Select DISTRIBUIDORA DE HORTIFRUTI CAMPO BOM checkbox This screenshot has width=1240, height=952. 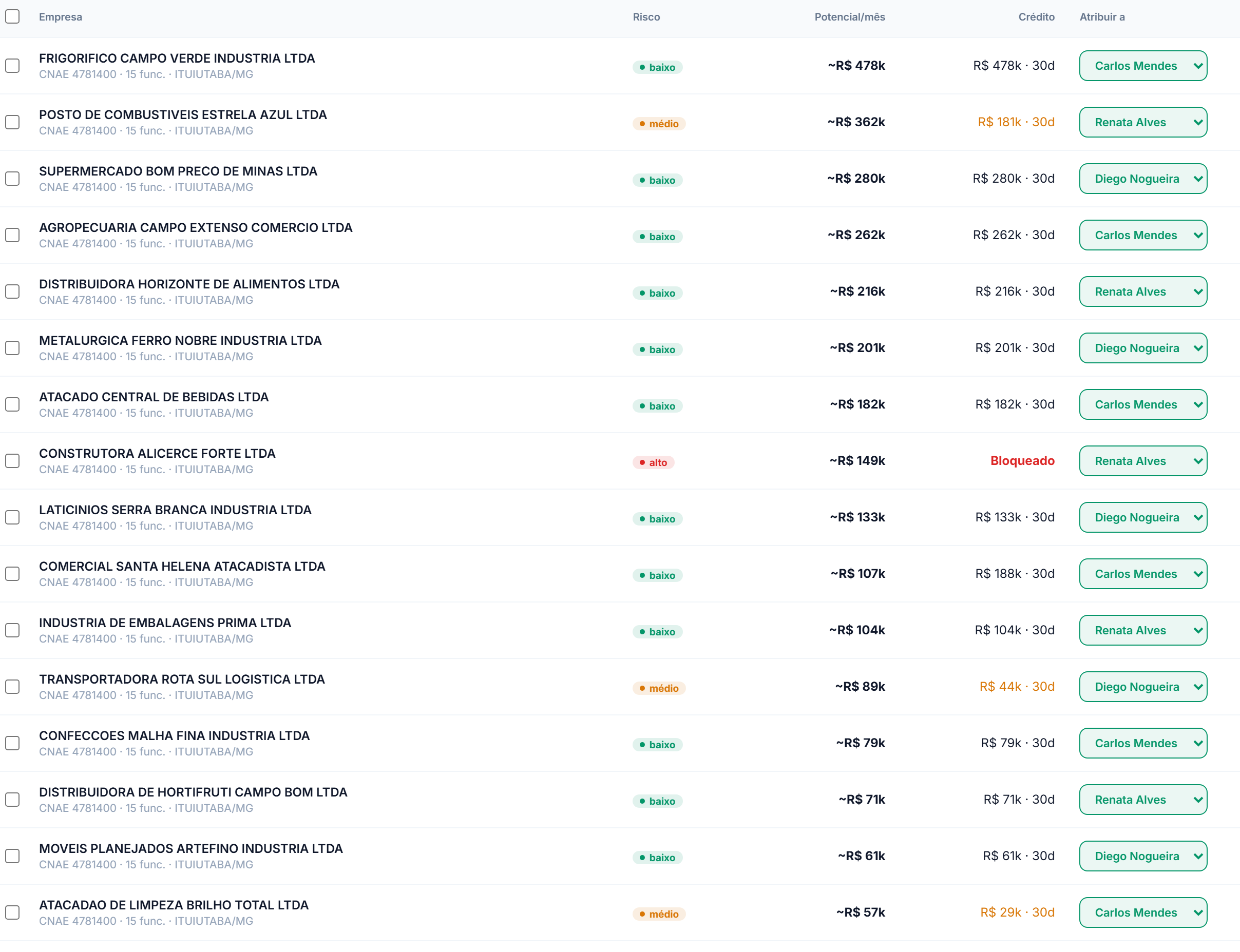coord(12,800)
